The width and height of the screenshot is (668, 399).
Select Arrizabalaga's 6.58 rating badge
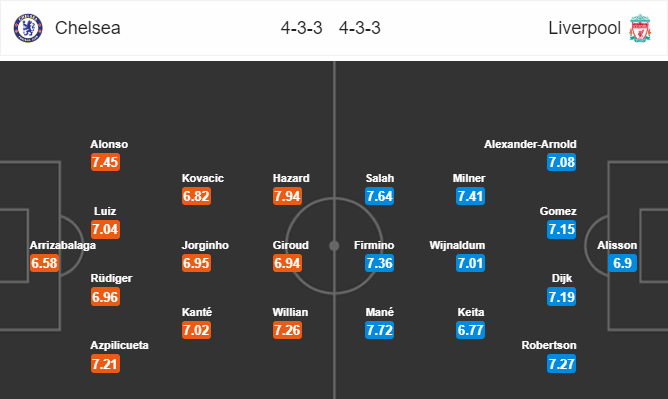(44, 263)
